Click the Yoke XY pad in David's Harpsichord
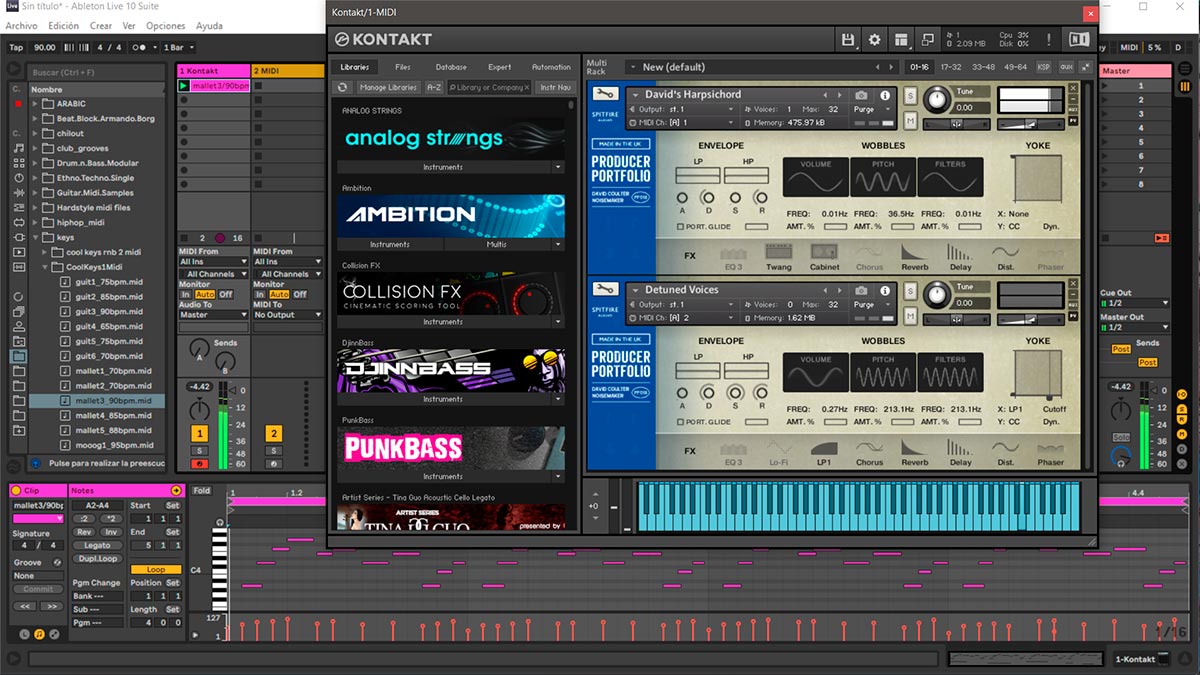This screenshot has height=675, width=1200. click(x=1038, y=180)
